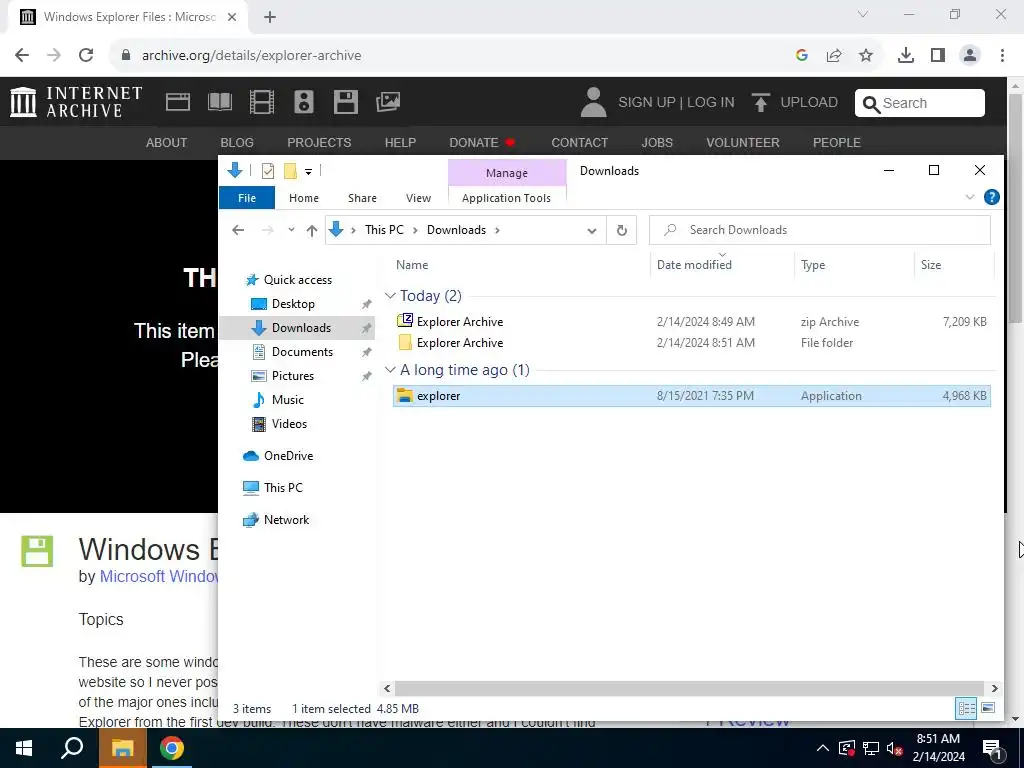Click the Properties quick access toolbar icon
The width and height of the screenshot is (1024, 768).
coord(268,171)
